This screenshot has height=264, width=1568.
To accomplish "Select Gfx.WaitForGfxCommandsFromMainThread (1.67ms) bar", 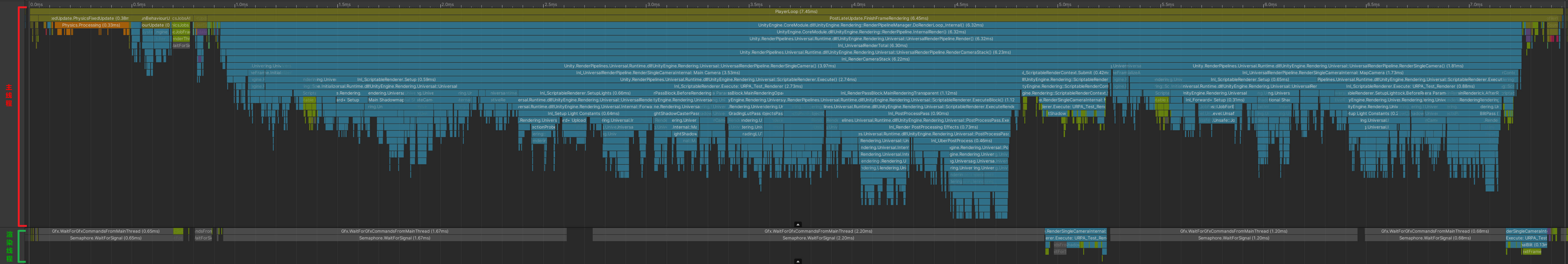I will 394,231.
